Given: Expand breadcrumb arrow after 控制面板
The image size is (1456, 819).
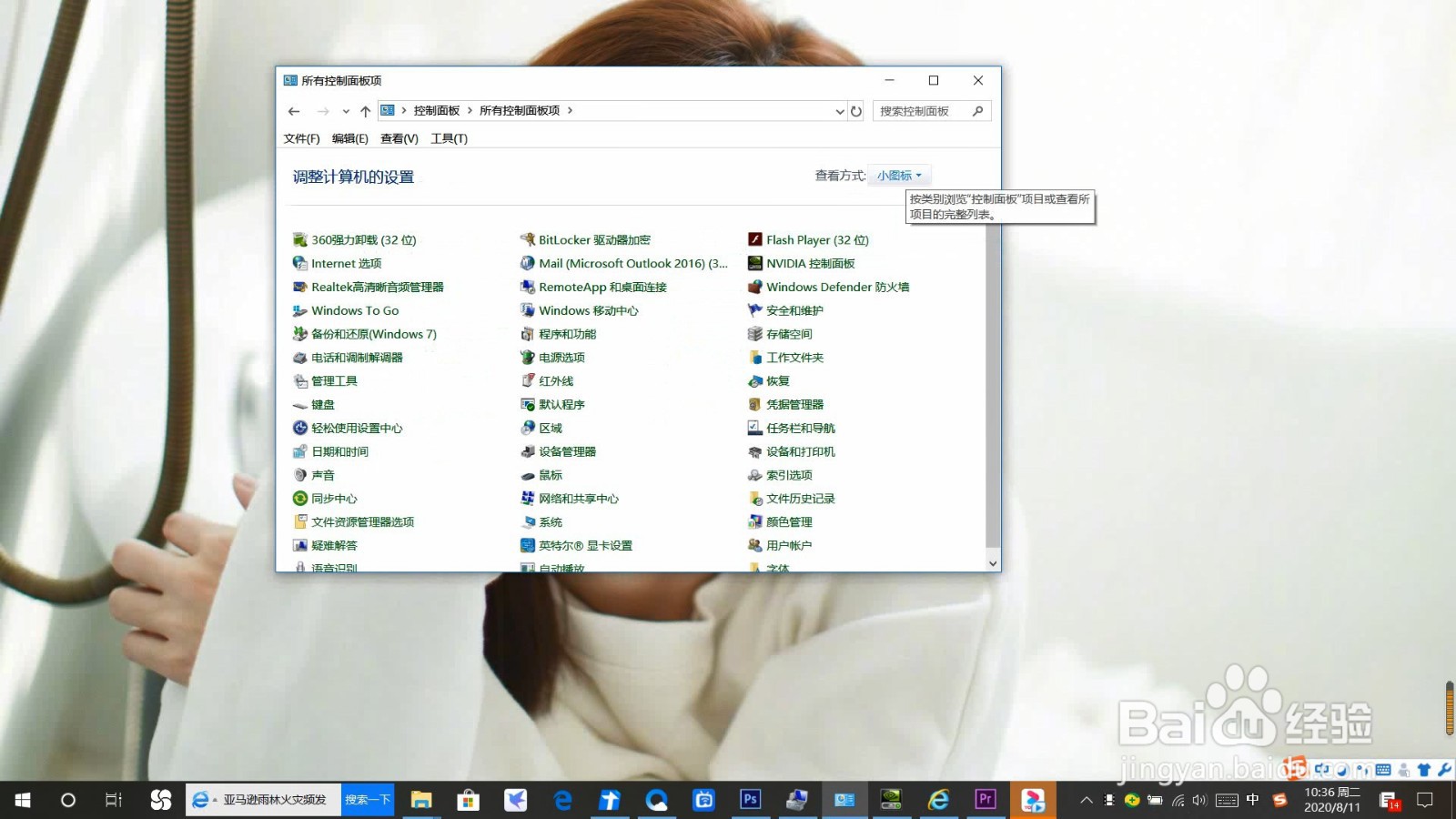Looking at the screenshot, I should [x=470, y=110].
